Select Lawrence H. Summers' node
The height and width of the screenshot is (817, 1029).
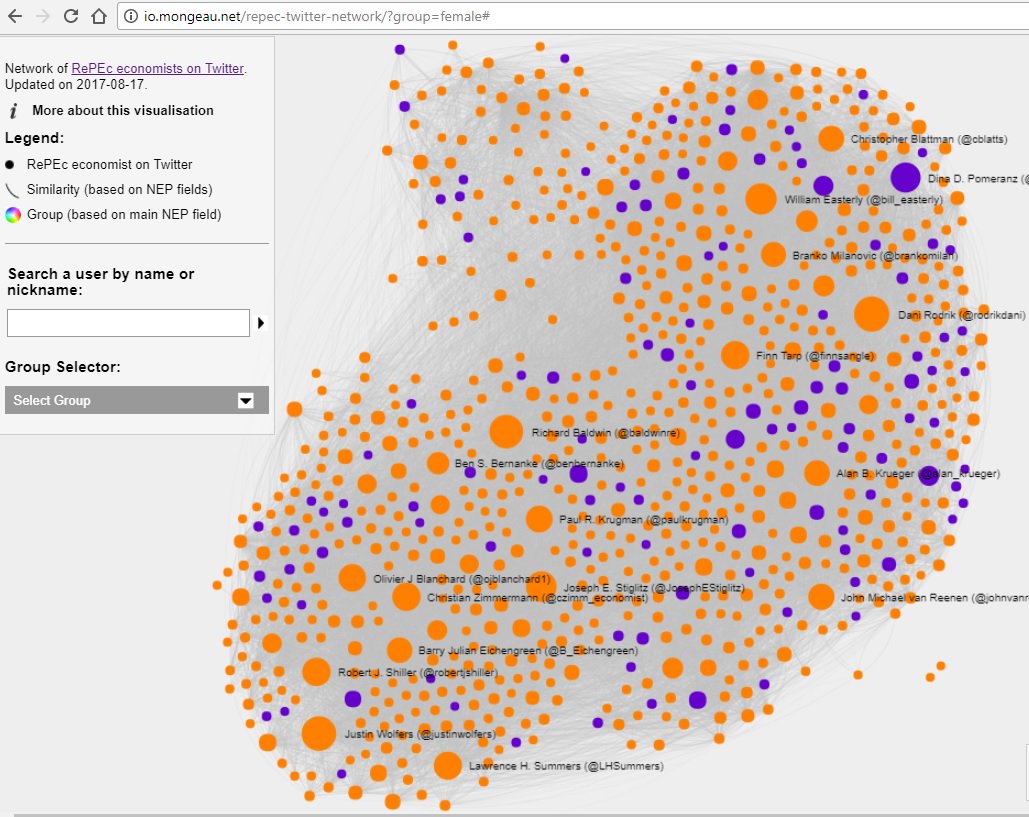[450, 765]
